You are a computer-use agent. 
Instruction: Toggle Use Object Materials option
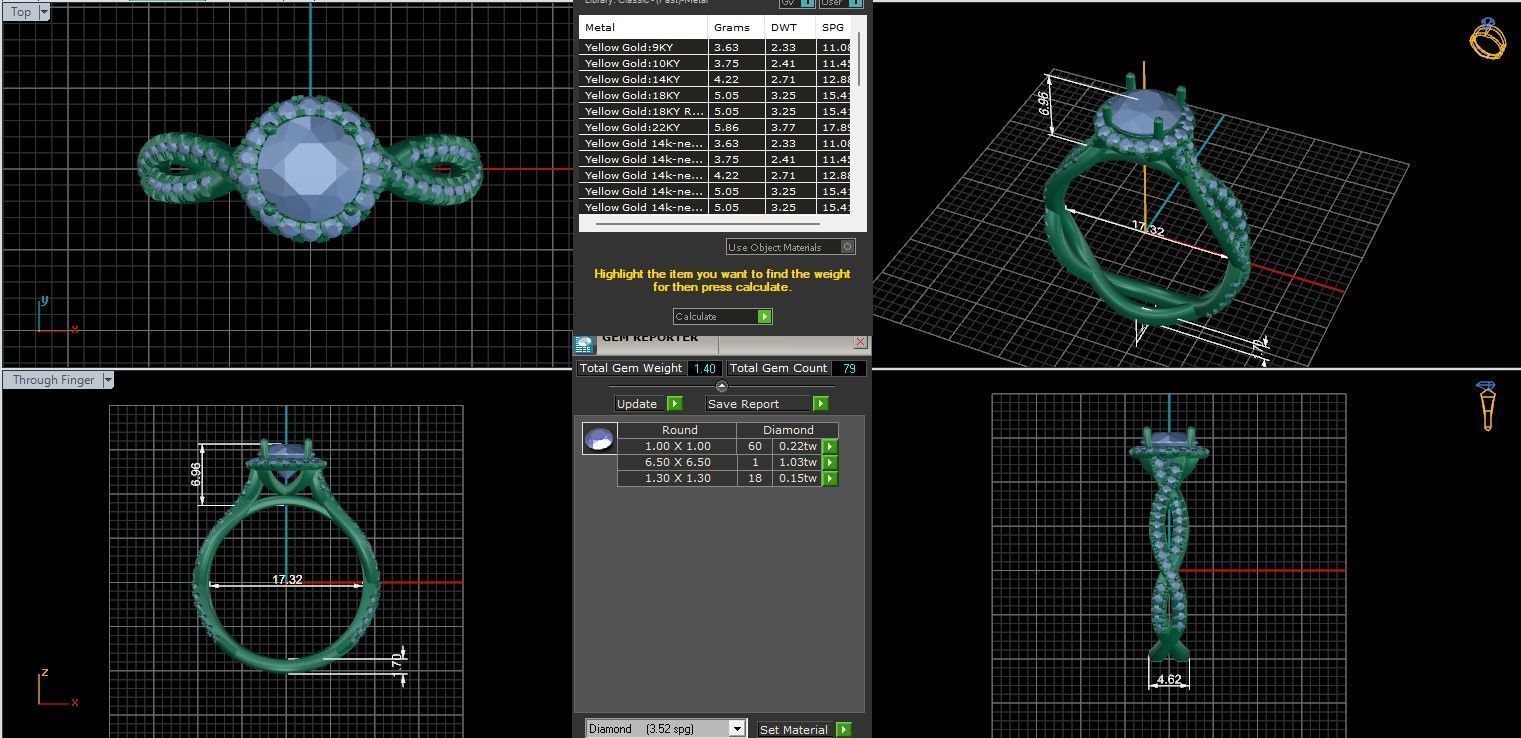(848, 247)
